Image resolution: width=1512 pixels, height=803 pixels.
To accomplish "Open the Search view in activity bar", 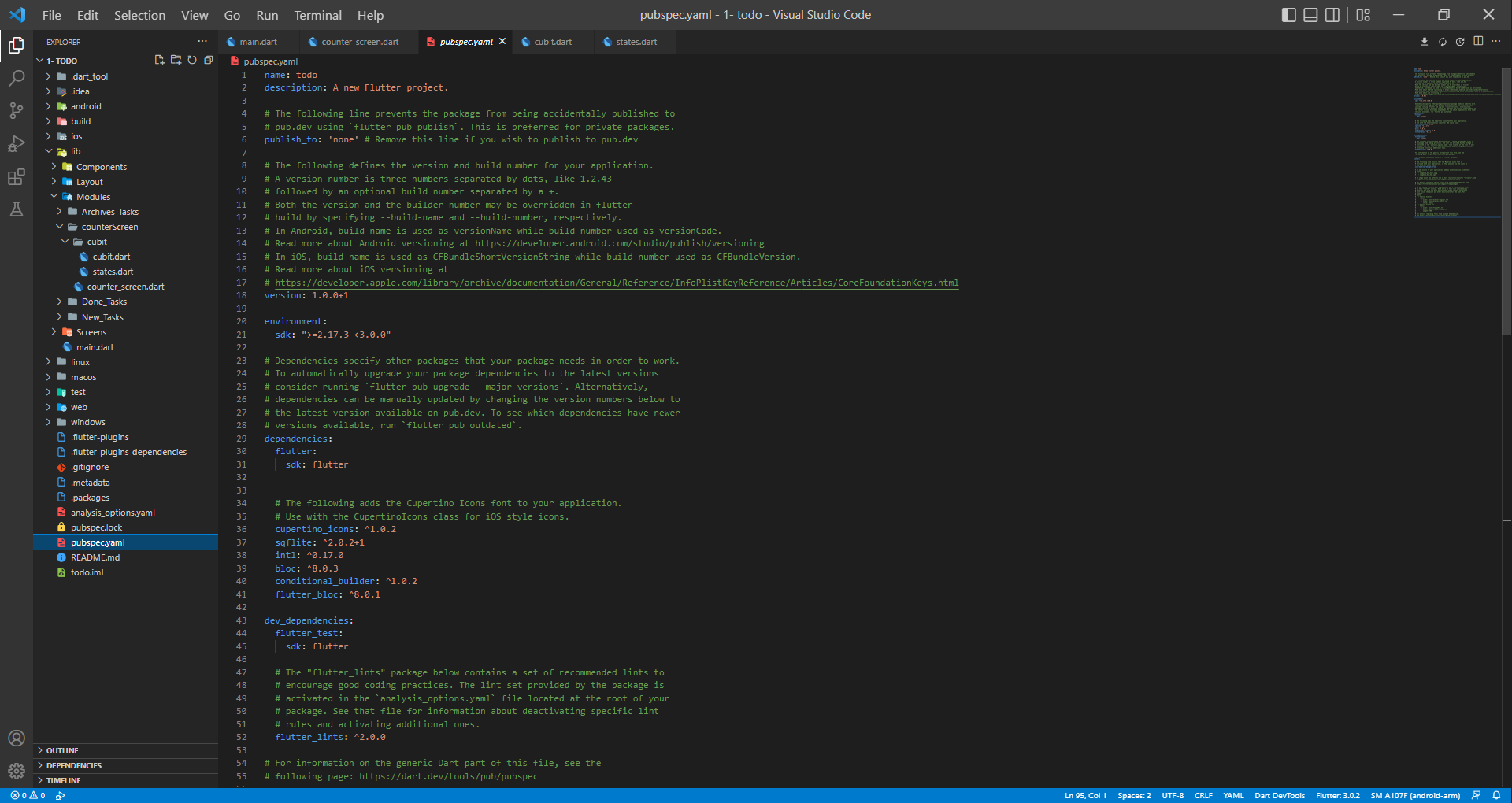I will 16,78.
